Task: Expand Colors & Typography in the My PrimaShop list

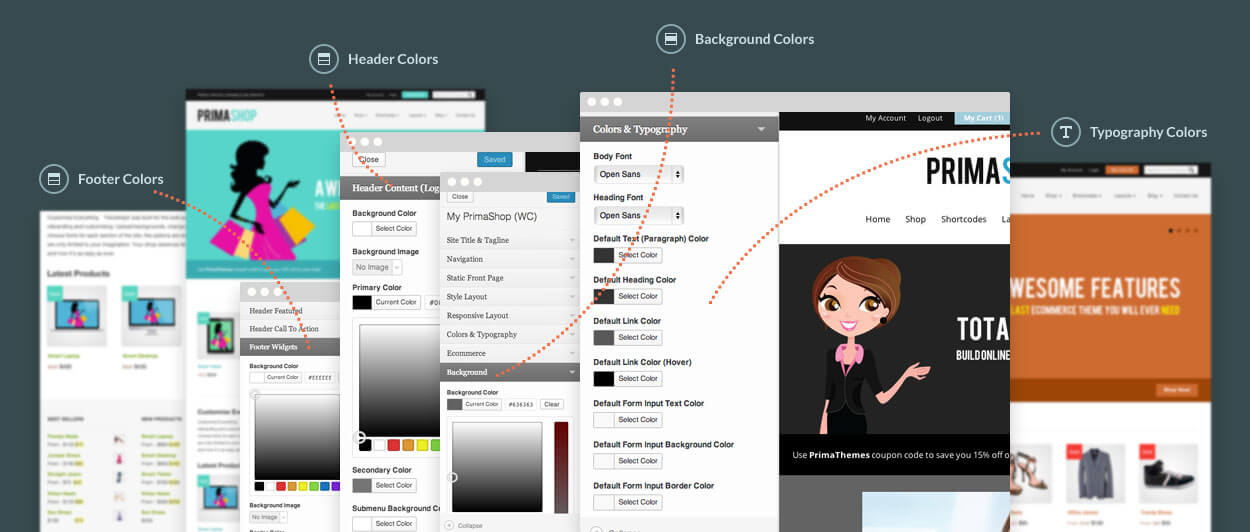Action: click(x=510, y=335)
